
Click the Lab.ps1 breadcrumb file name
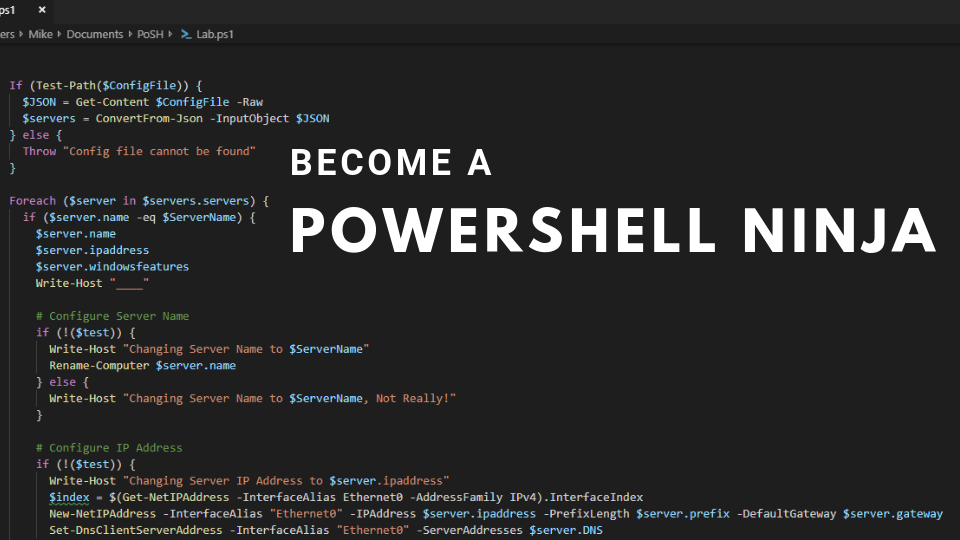tap(214, 34)
